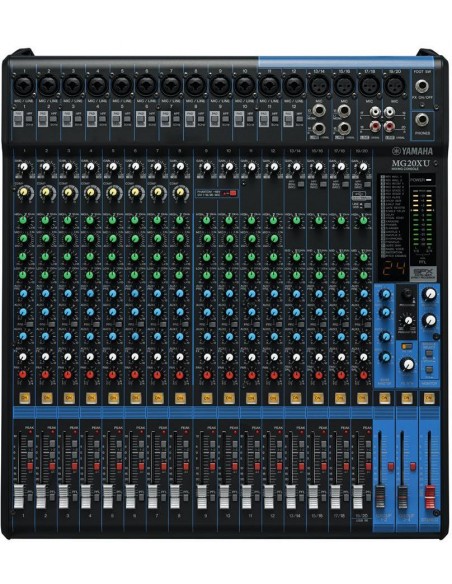Click the Yamaha logo

(x=412, y=151)
